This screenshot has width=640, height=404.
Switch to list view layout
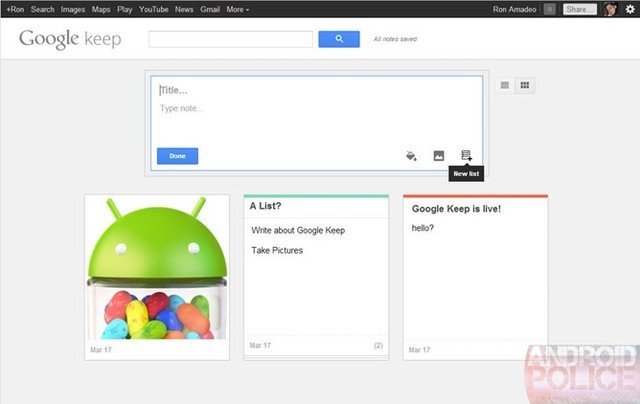tap(505, 86)
